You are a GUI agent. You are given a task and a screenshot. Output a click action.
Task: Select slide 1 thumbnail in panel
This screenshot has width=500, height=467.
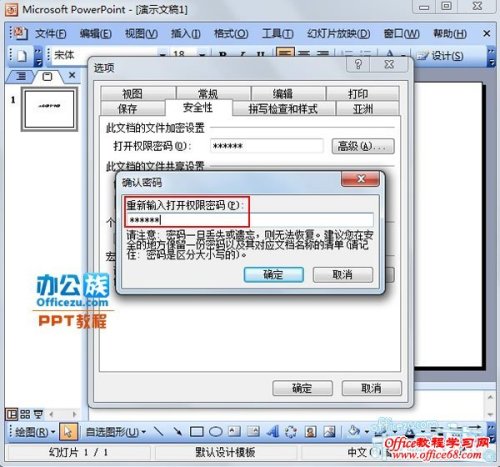pos(49,109)
